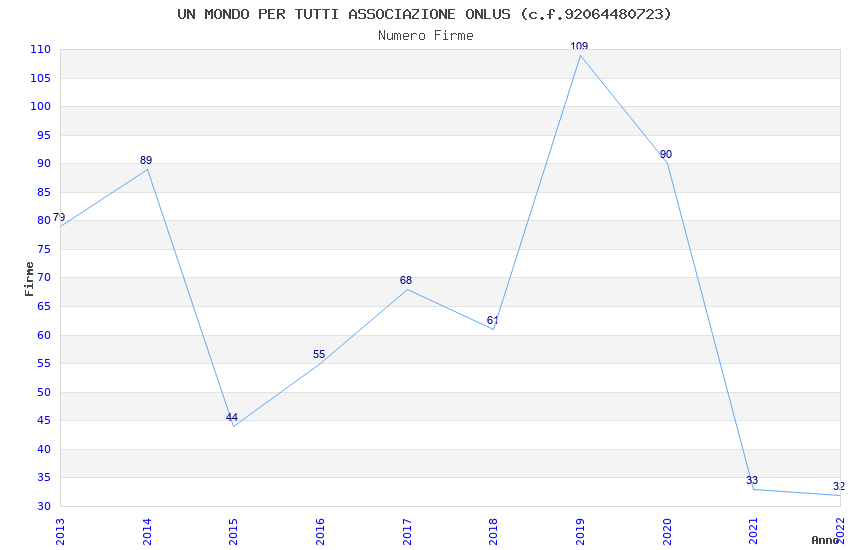
Task: Select the data label 90 for 2020
Action: tap(666, 154)
